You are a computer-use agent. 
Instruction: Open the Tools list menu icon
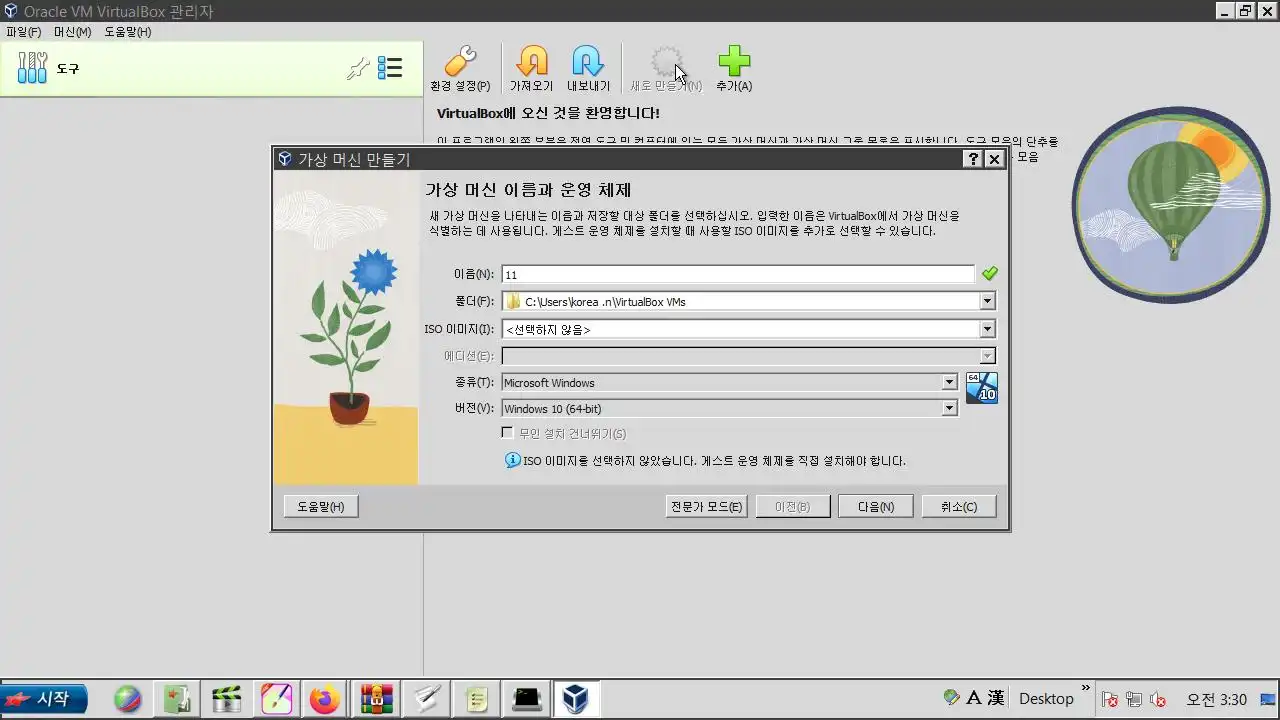[389, 68]
